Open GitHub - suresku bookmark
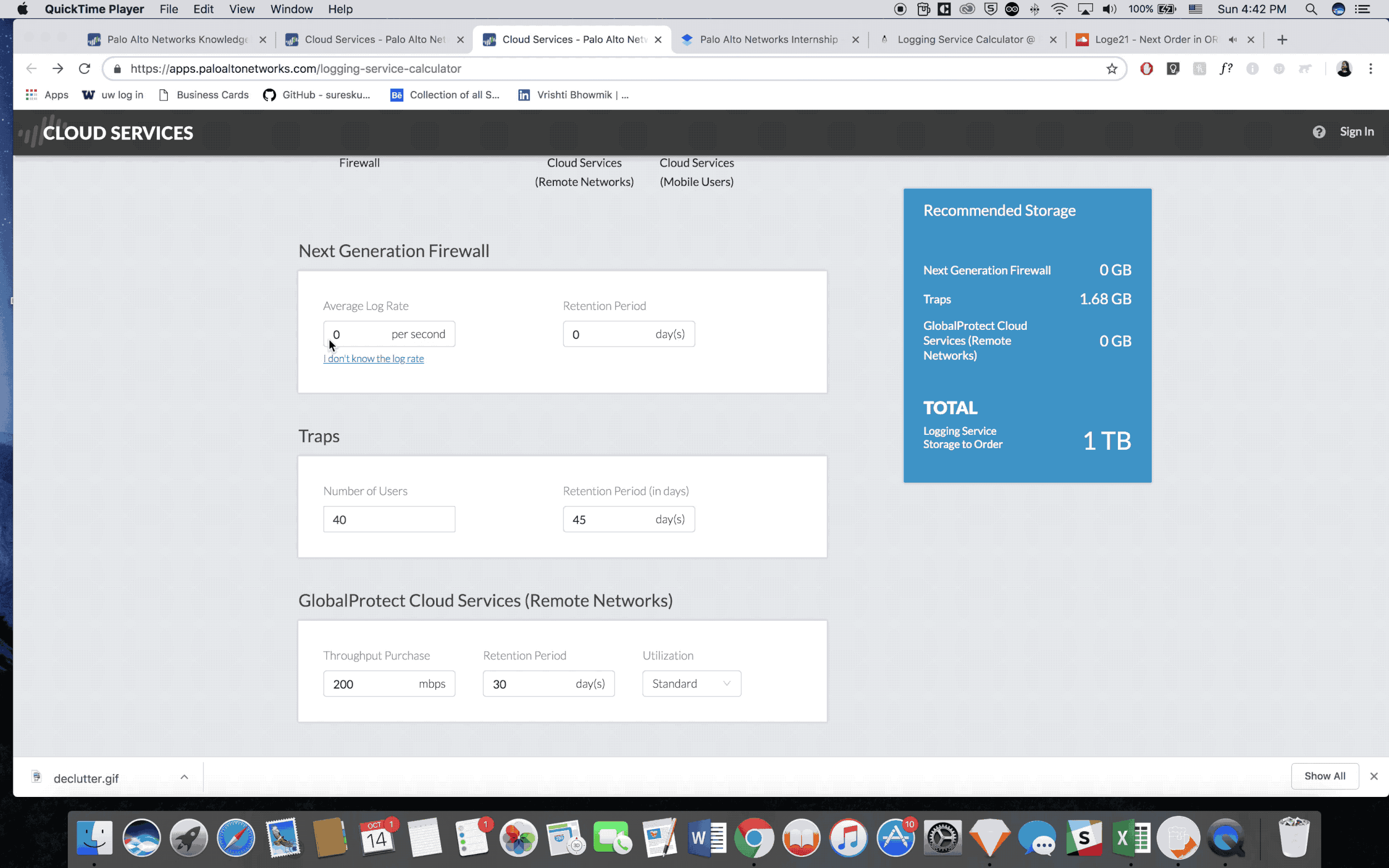This screenshot has width=1389, height=868. 316,95
